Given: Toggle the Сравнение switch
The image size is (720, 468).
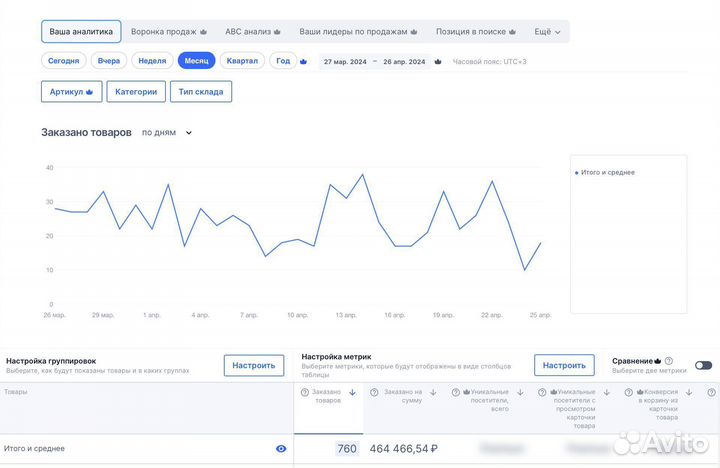Looking at the screenshot, I should click(x=704, y=365).
